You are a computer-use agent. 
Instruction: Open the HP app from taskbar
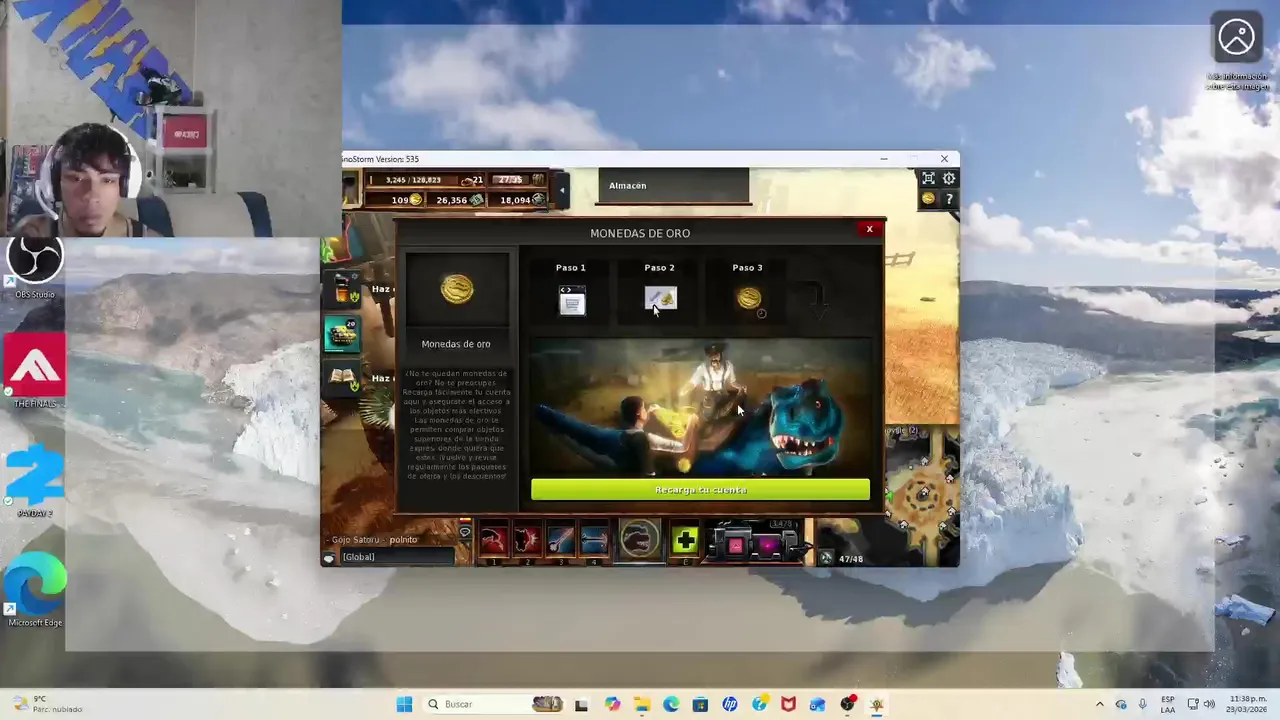click(730, 704)
